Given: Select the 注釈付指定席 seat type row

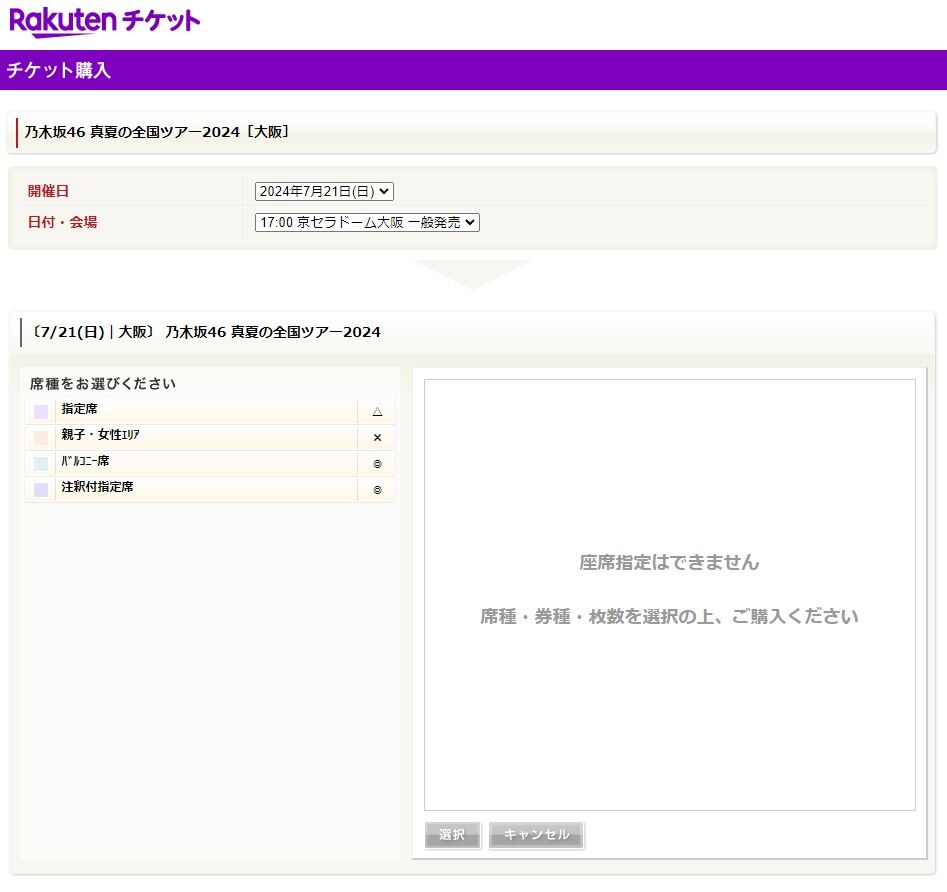Looking at the screenshot, I should (x=210, y=489).
